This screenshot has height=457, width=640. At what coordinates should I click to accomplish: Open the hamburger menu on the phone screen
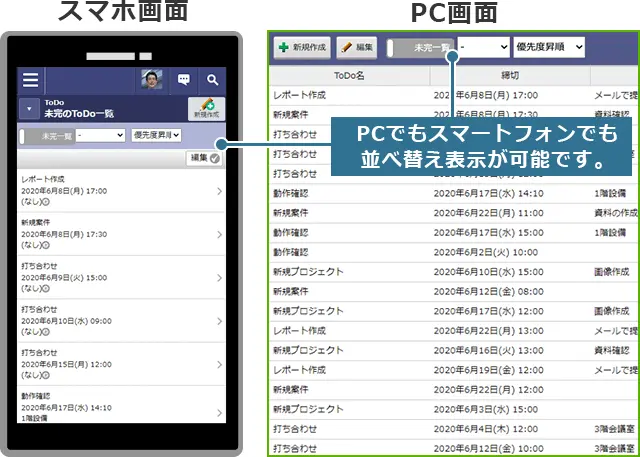click(31, 80)
